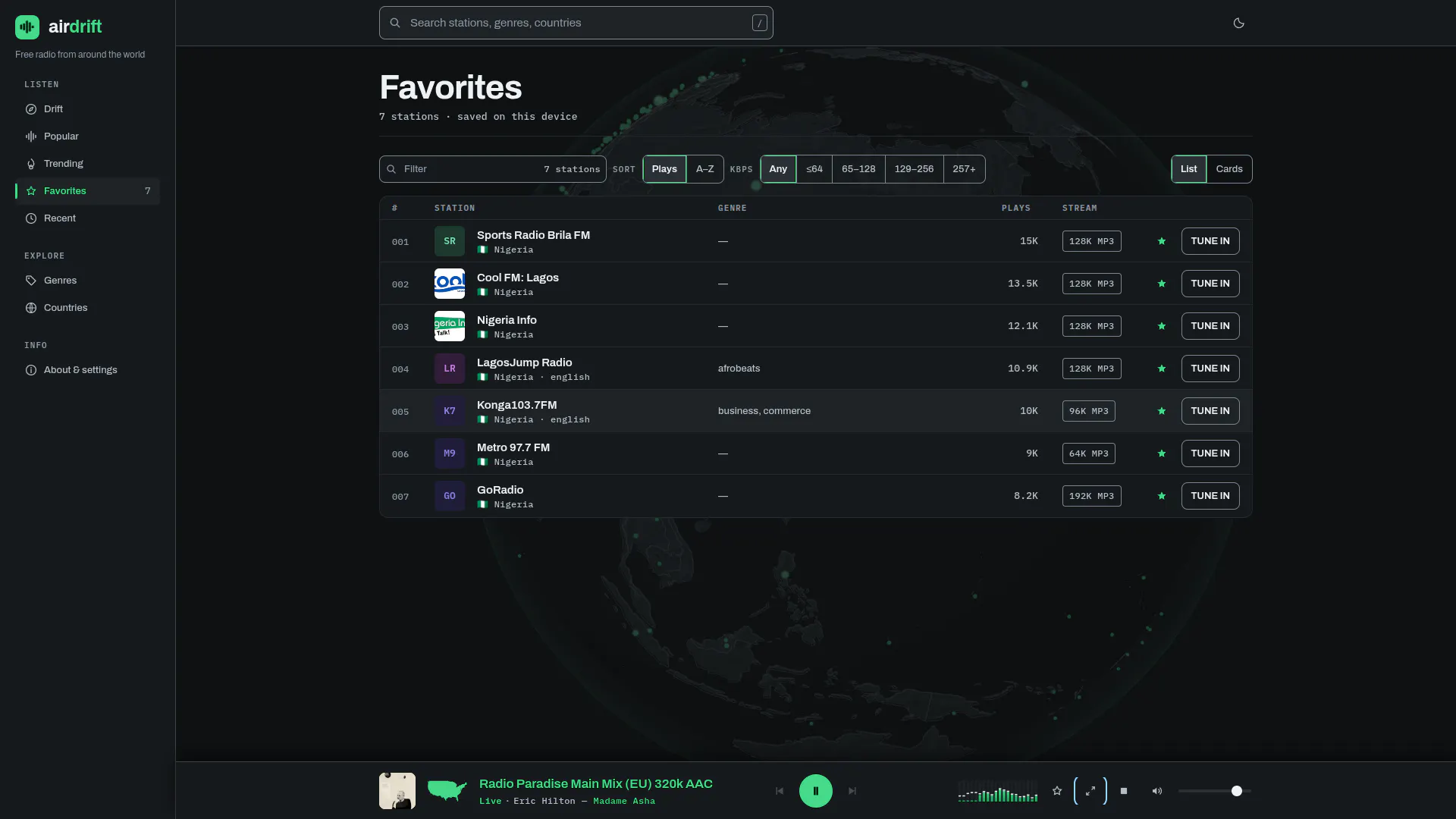Skip to next station

(x=852, y=791)
